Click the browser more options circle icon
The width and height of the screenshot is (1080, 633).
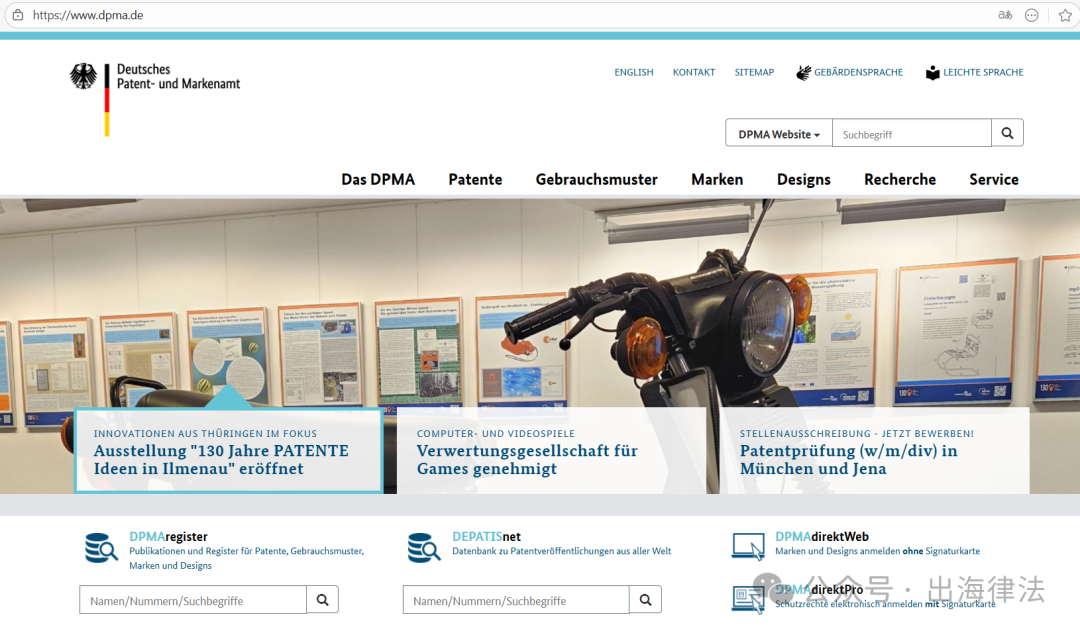coord(1031,15)
